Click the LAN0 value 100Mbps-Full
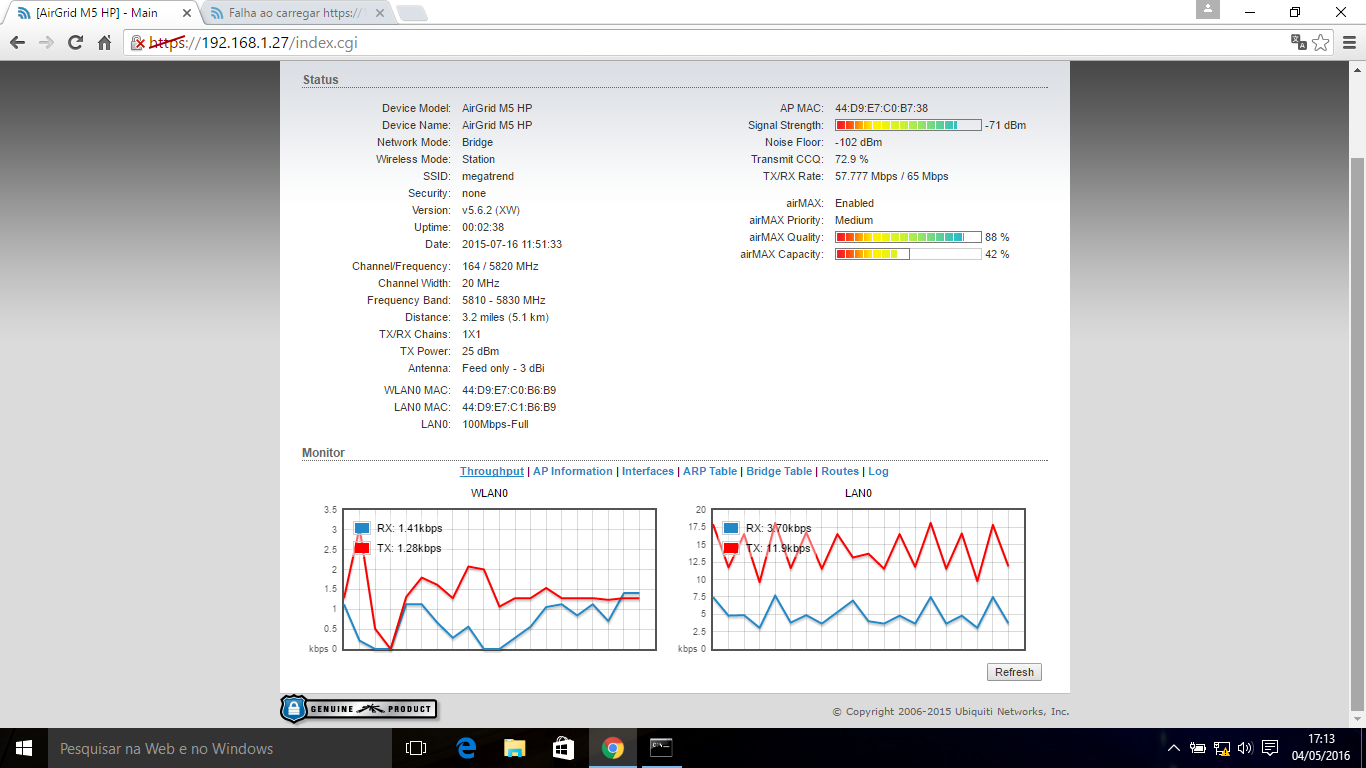This screenshot has height=768, width=1366. (495, 424)
